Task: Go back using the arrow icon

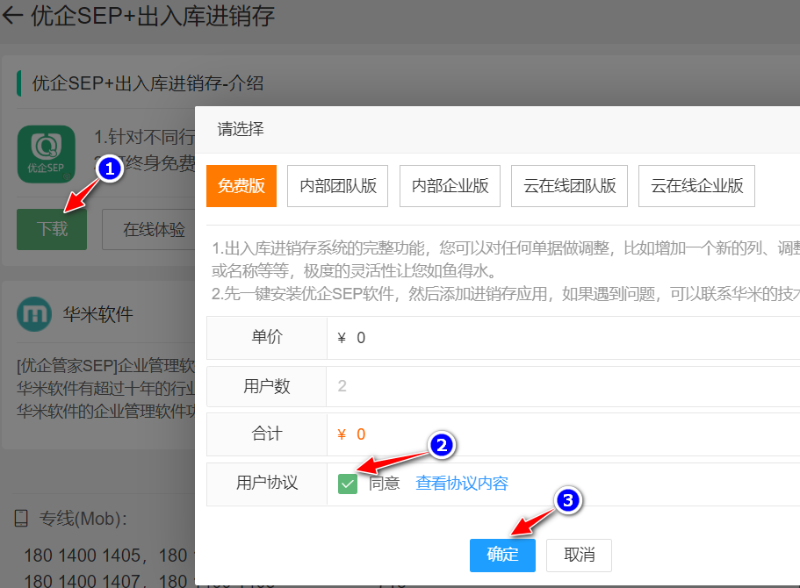Action: pyautogui.click(x=13, y=15)
